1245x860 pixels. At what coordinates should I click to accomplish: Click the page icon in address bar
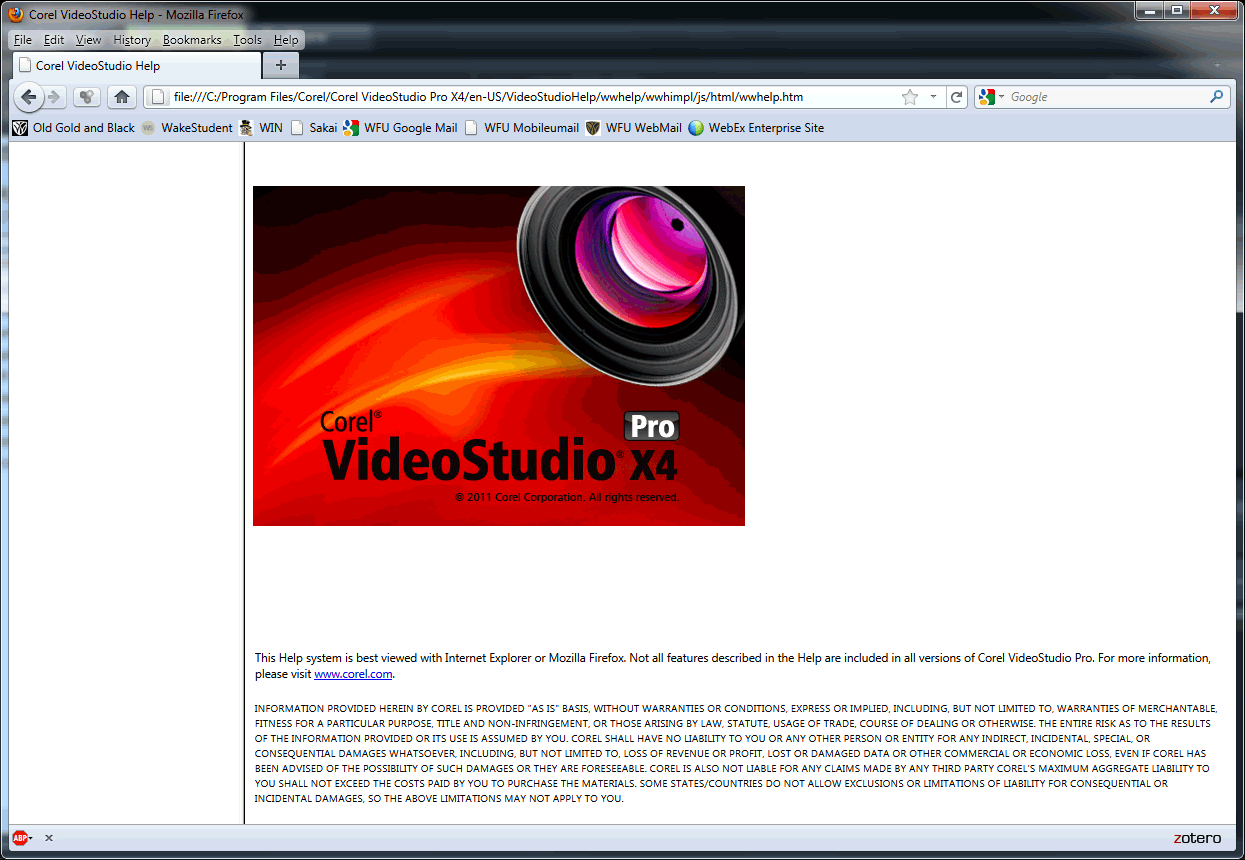158,97
